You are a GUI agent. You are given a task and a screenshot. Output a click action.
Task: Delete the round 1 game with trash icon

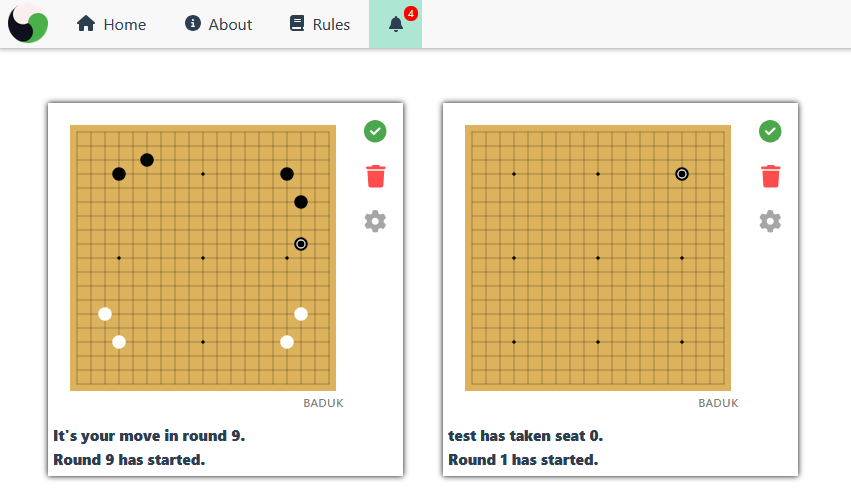(770, 176)
